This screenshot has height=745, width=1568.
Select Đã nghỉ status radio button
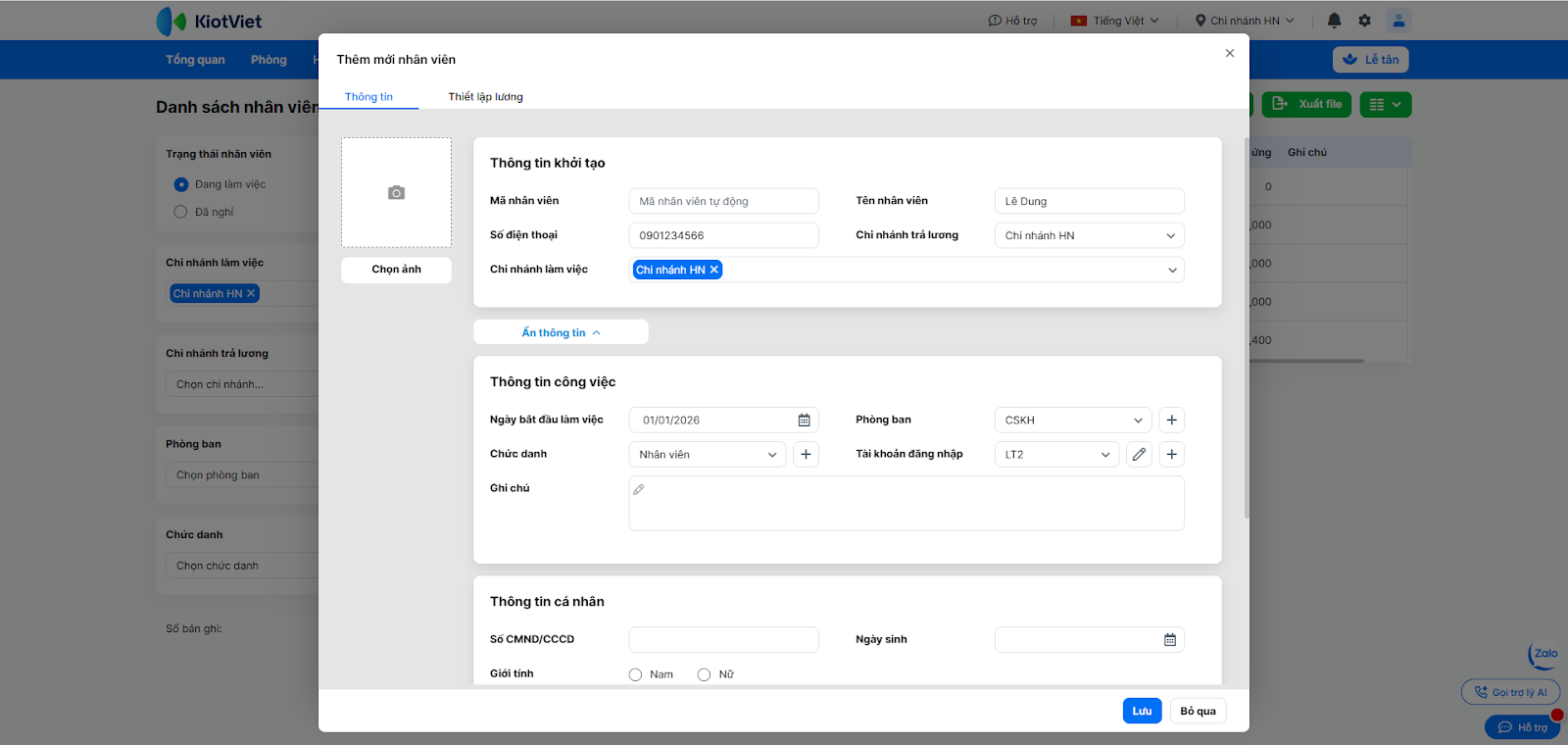click(180, 212)
